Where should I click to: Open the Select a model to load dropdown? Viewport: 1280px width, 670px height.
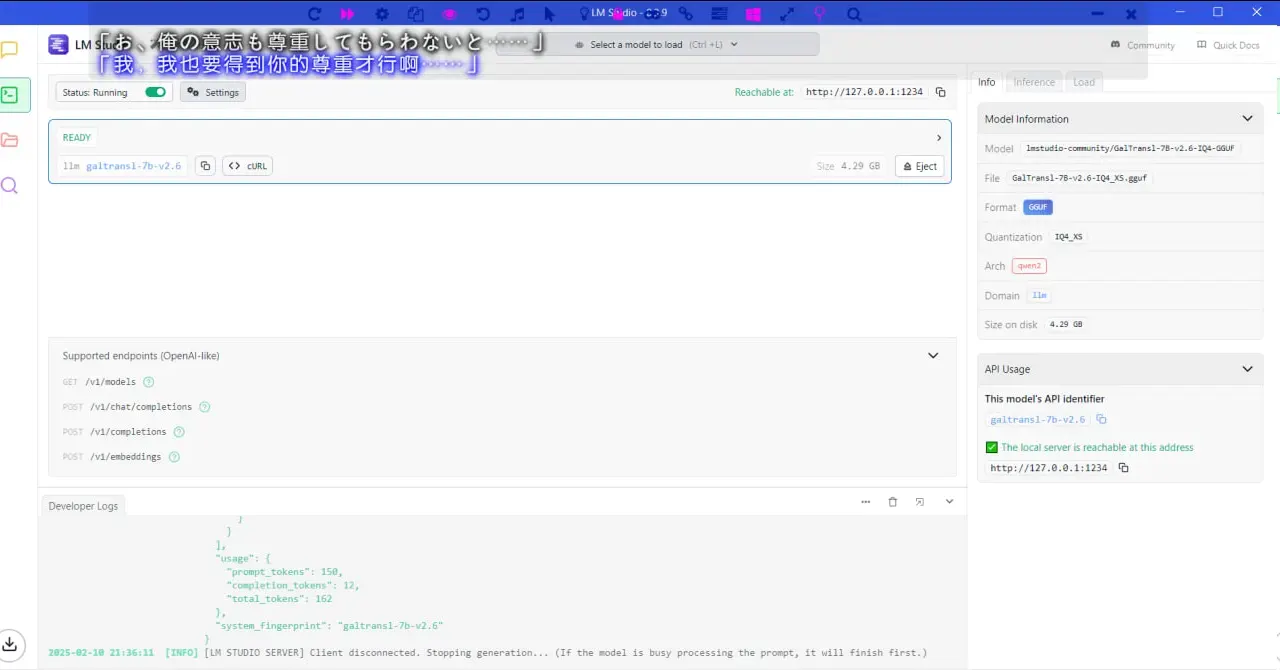657,44
